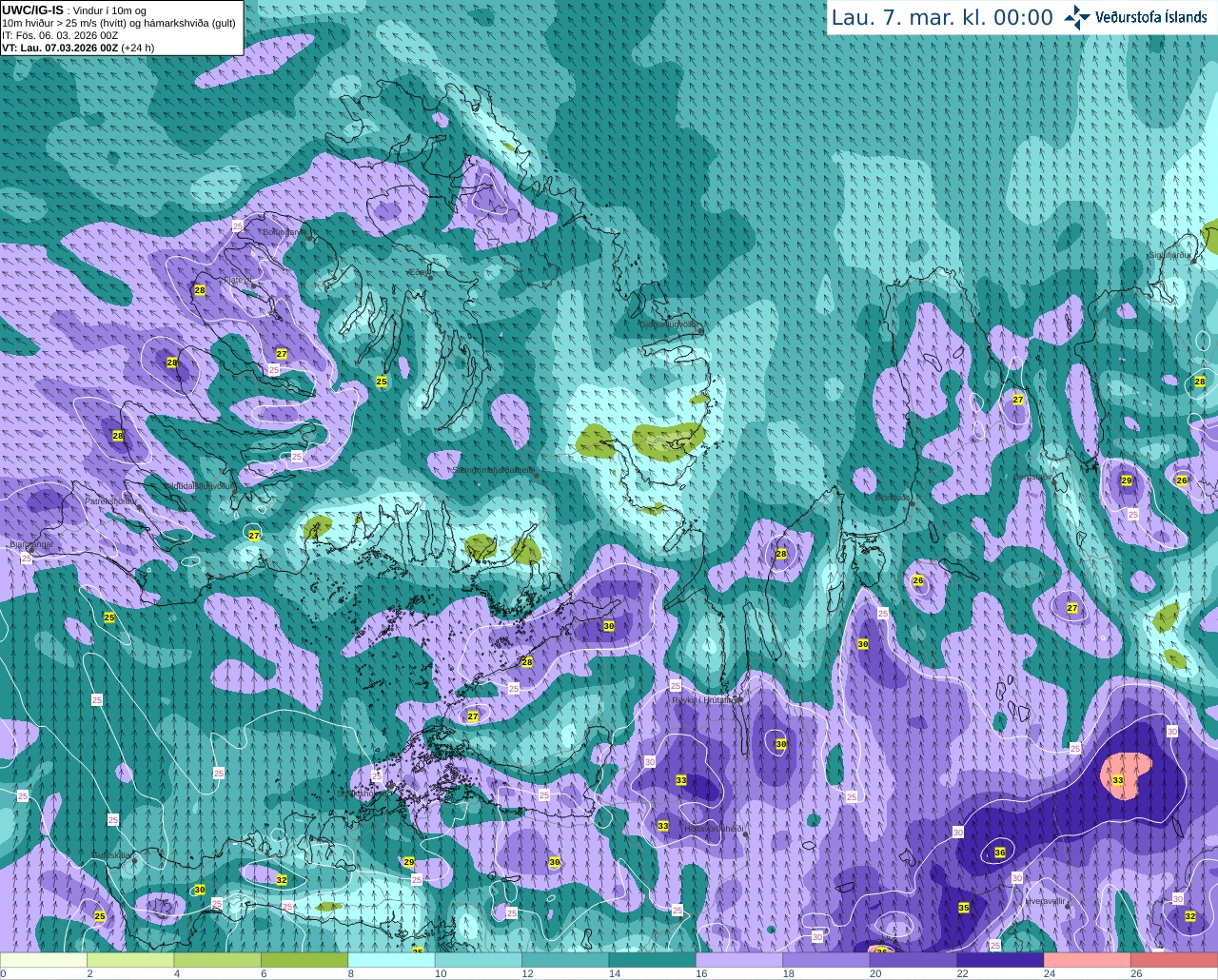Click the yellow 28 marker below Siglufjörður
The height and width of the screenshot is (980, 1218).
1200,382
